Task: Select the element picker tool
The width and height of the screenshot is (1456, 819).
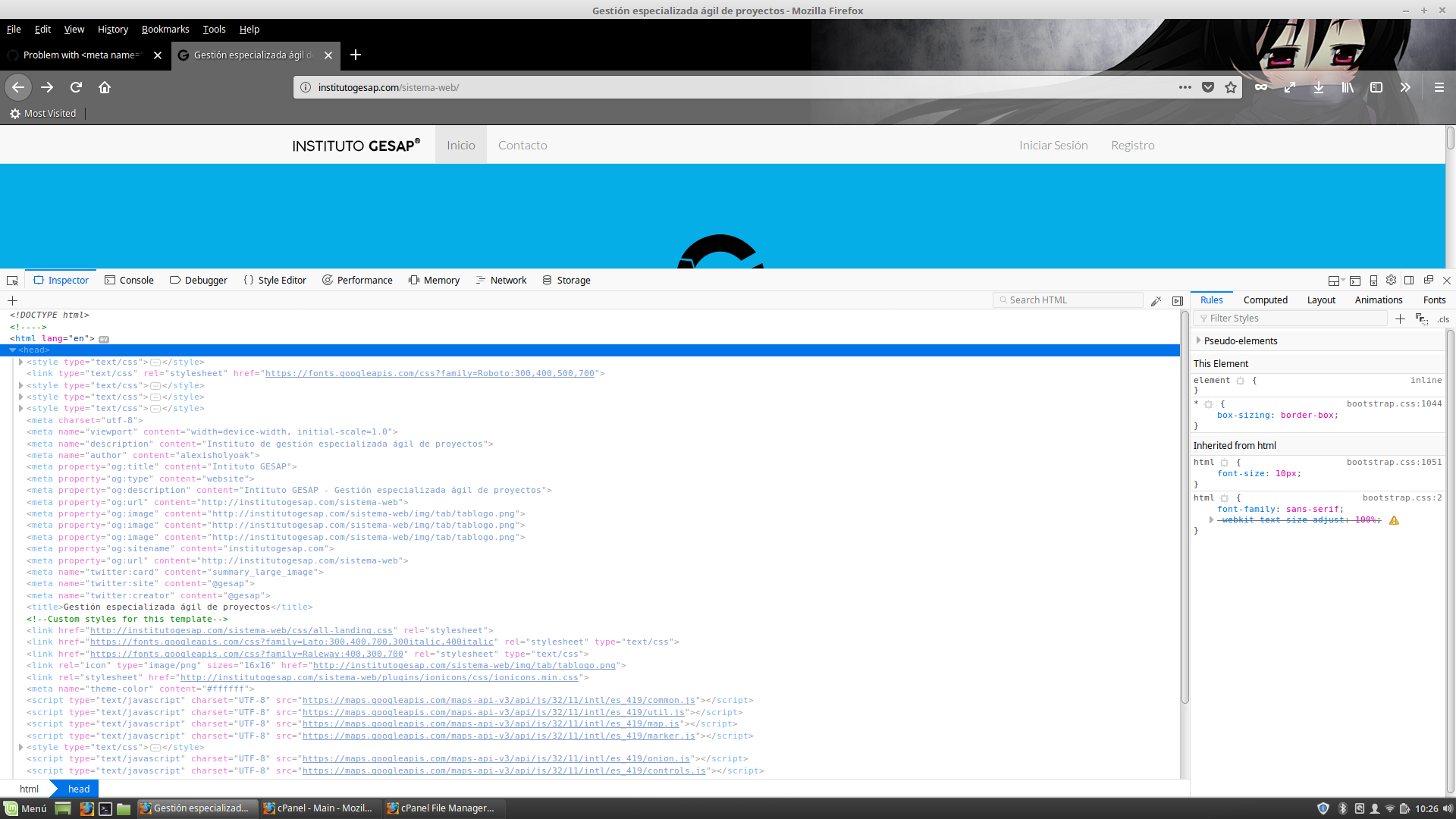Action: coord(12,280)
